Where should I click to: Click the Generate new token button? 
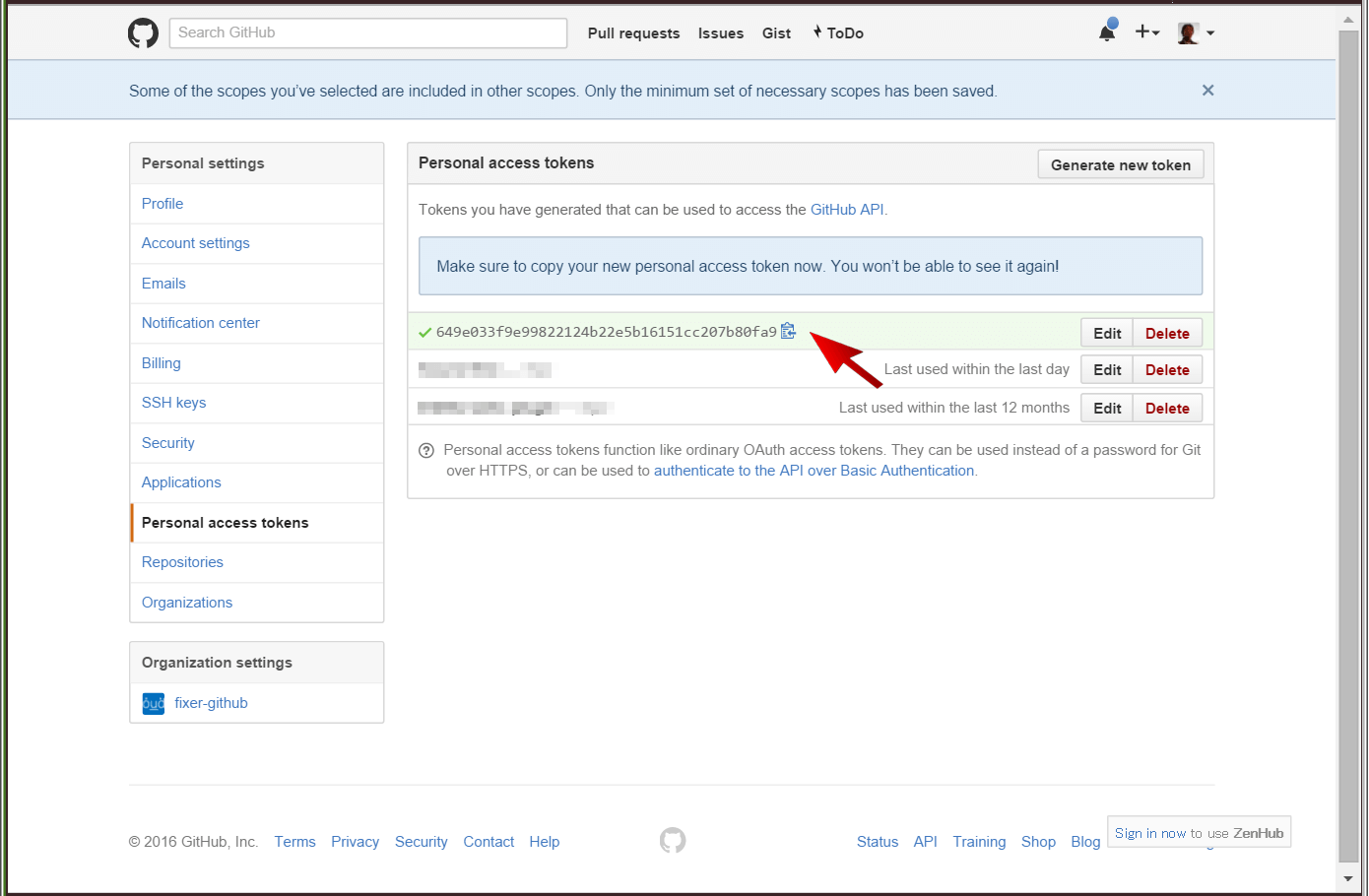[1120, 164]
